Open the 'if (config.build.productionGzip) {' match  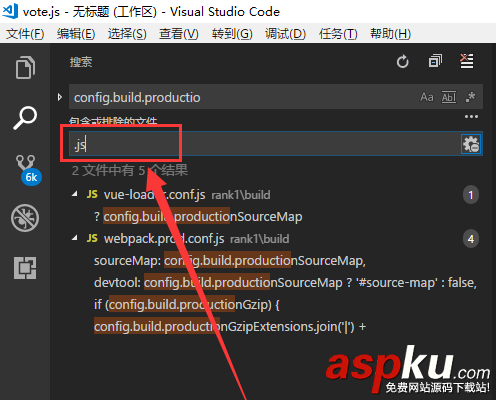[x=187, y=305]
